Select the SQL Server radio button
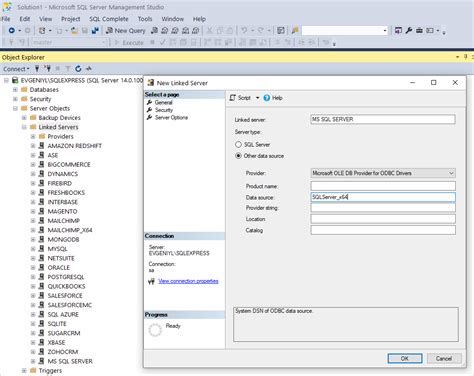The image size is (474, 376). (x=238, y=144)
